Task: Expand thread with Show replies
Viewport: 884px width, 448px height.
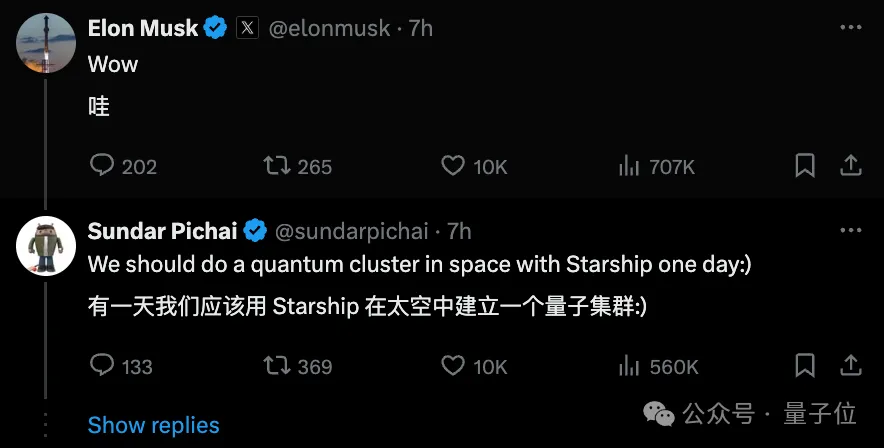Action: pyautogui.click(x=153, y=425)
